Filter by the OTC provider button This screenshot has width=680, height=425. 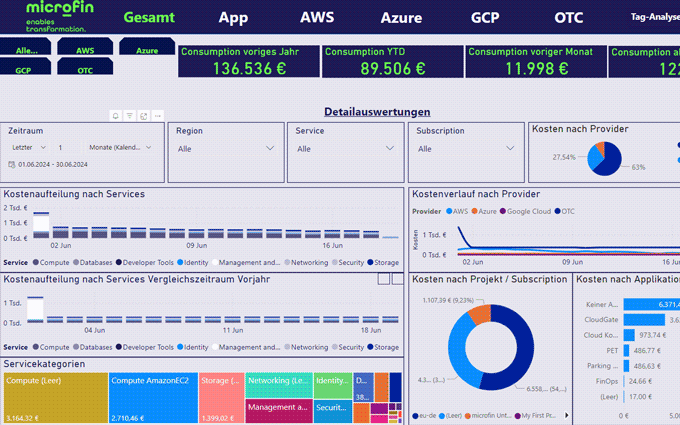click(85, 67)
